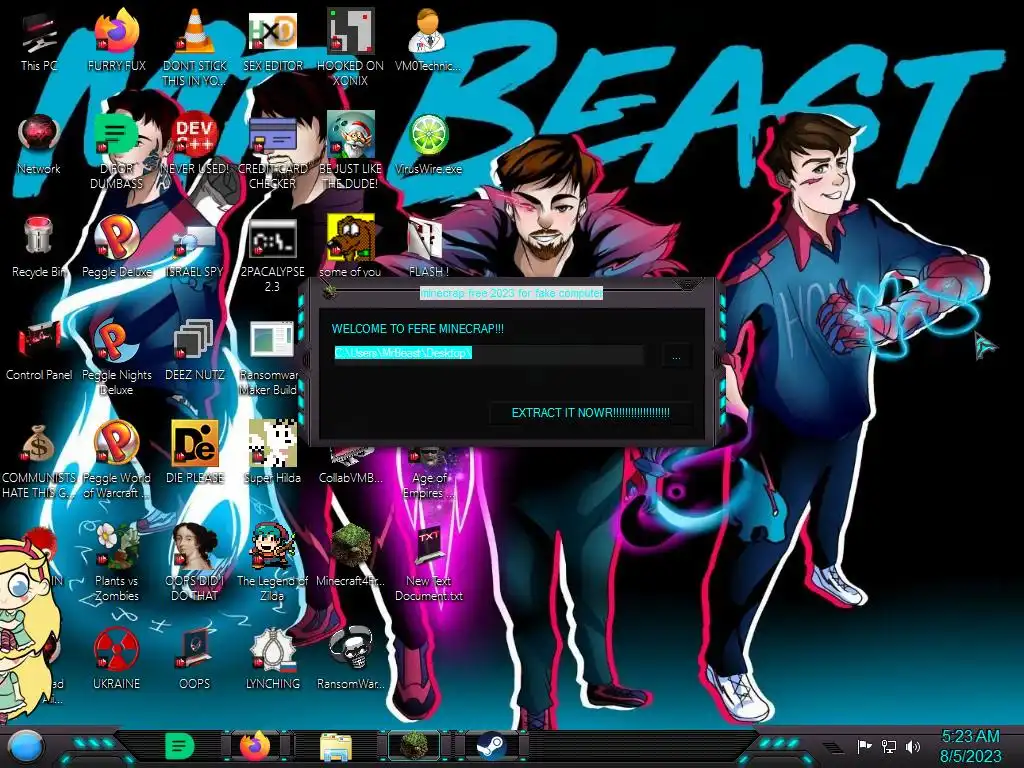Click the EXTRACT IT NOWR button

(x=590, y=413)
